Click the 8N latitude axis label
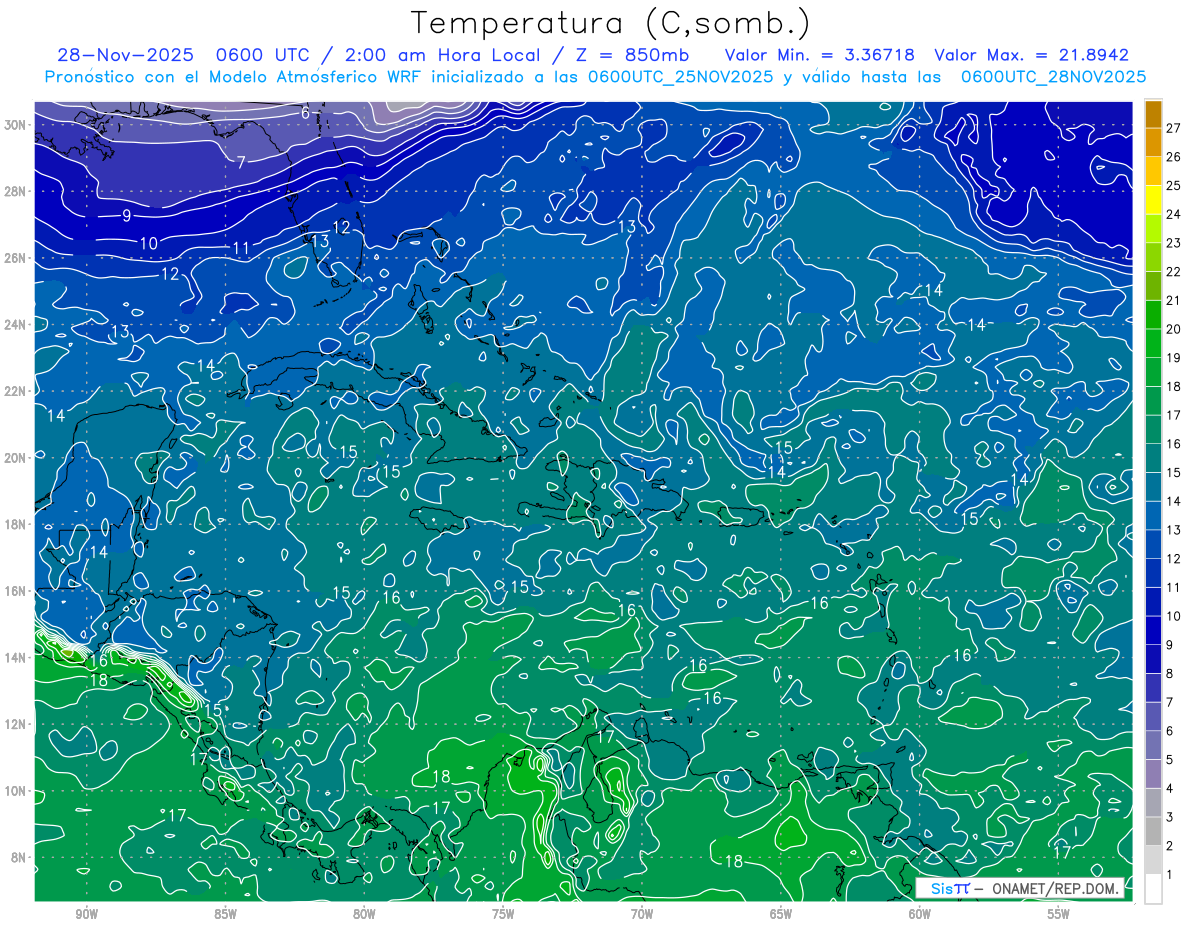This screenshot has width=1200, height=927. pos(19,857)
